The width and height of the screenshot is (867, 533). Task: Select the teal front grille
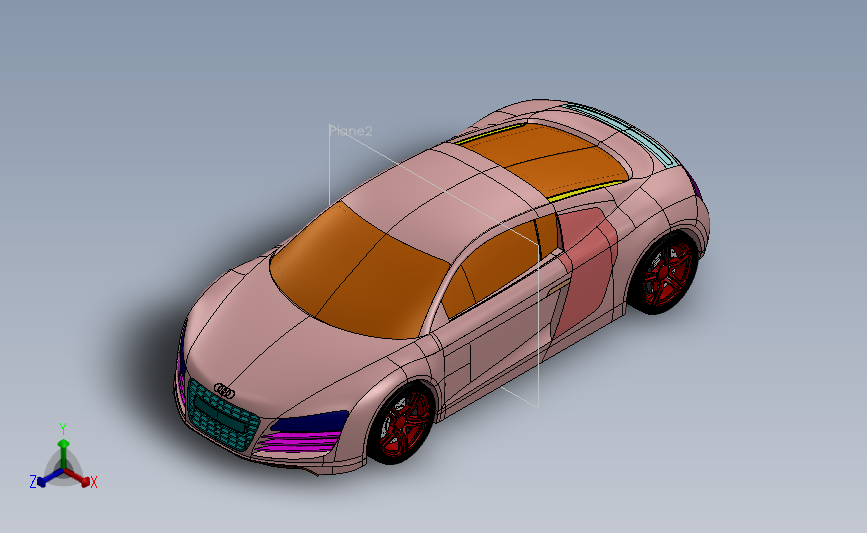[x=222, y=414]
